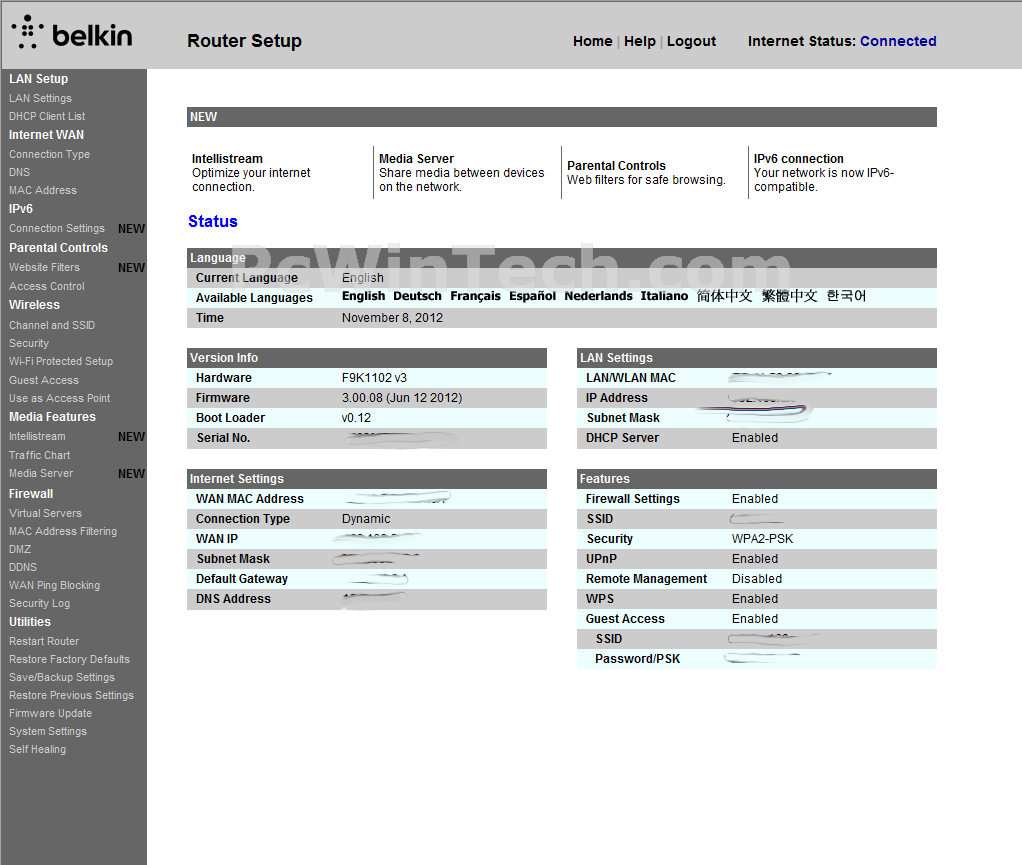Click the Dynamic connection type value
The height and width of the screenshot is (865, 1022).
pos(366,518)
